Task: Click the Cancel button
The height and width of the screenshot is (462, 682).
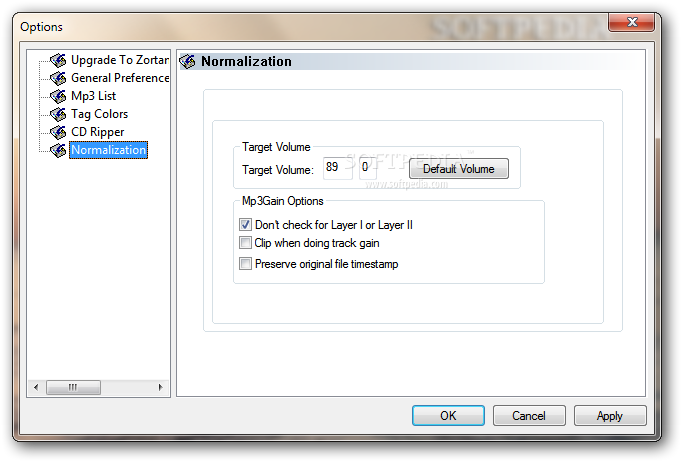Action: 529,416
